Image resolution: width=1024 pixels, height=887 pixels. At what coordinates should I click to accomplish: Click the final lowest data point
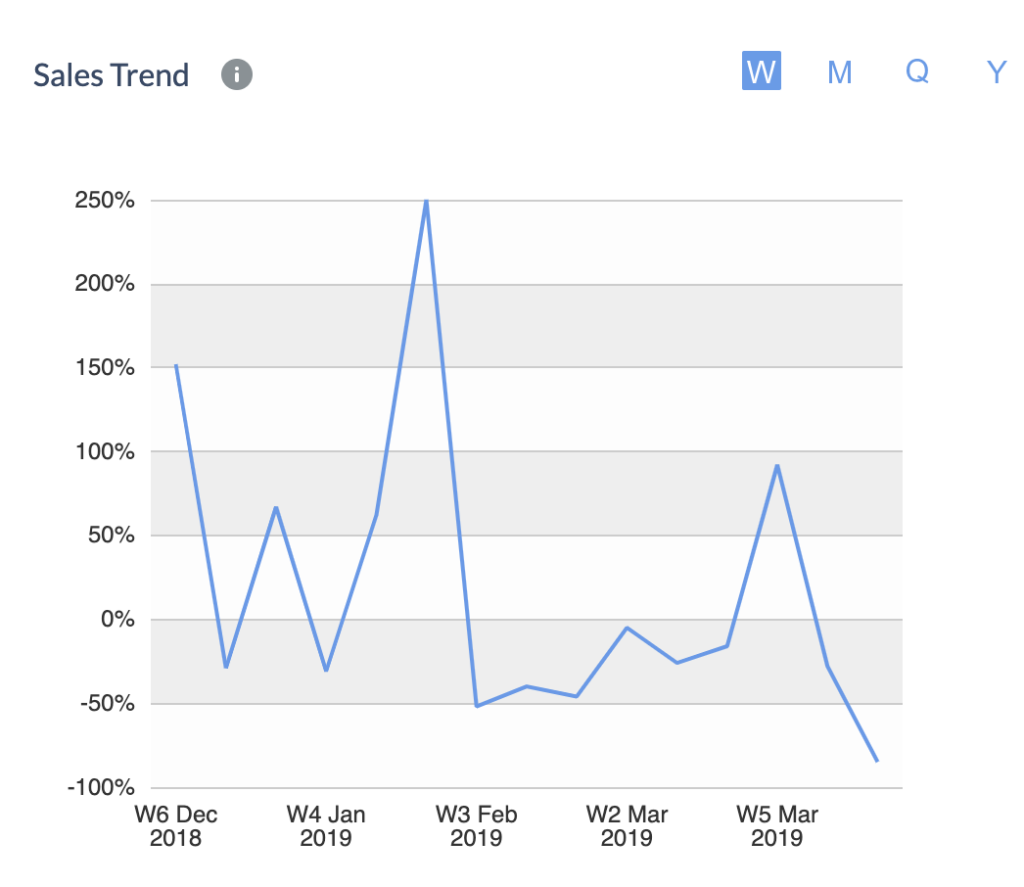[x=877, y=761]
